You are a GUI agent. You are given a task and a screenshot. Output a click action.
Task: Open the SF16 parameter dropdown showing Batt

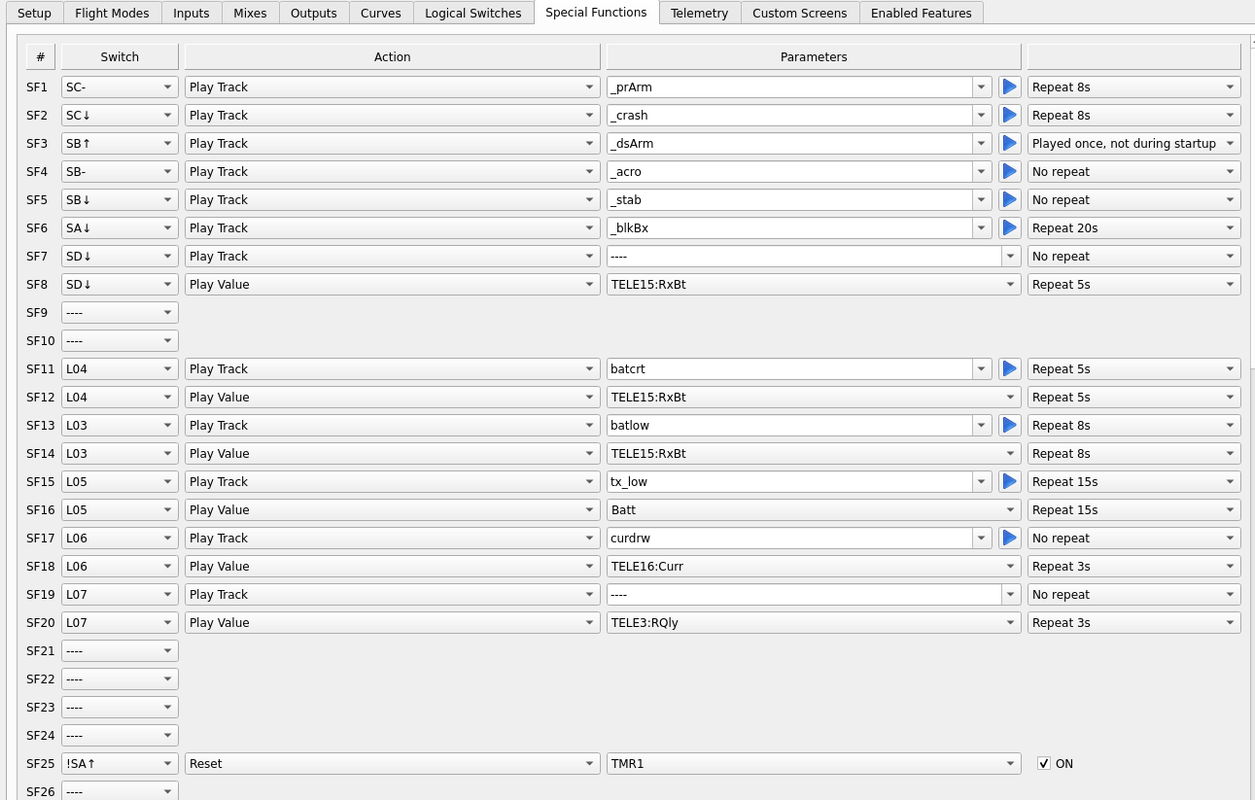pyautogui.click(x=814, y=510)
